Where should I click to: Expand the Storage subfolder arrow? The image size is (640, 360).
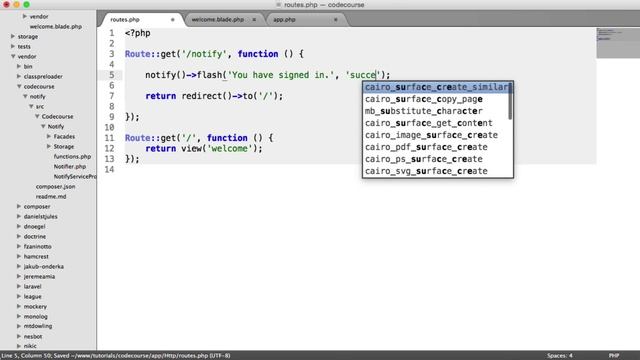[x=49, y=146]
